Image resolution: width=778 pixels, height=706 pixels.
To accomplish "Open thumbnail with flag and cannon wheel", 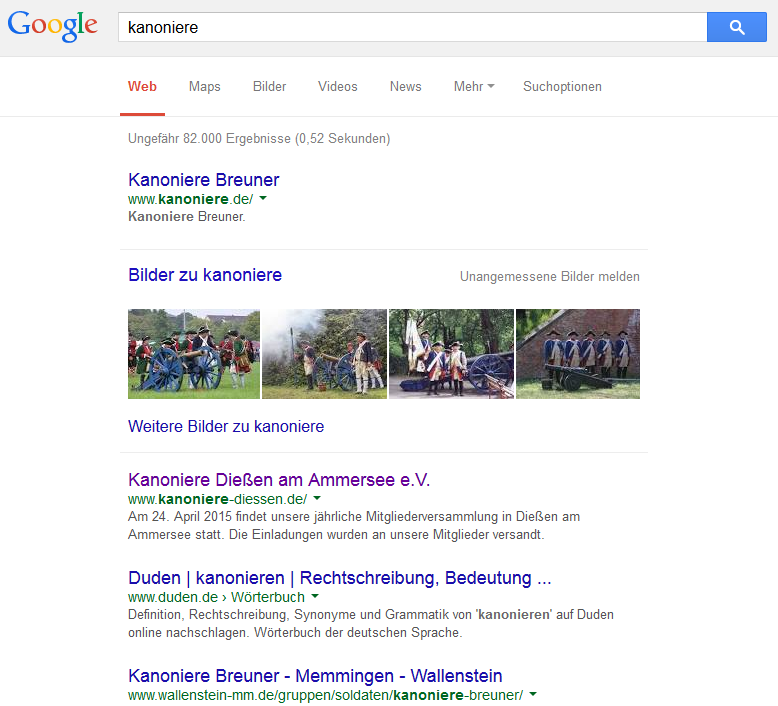I will [452, 354].
